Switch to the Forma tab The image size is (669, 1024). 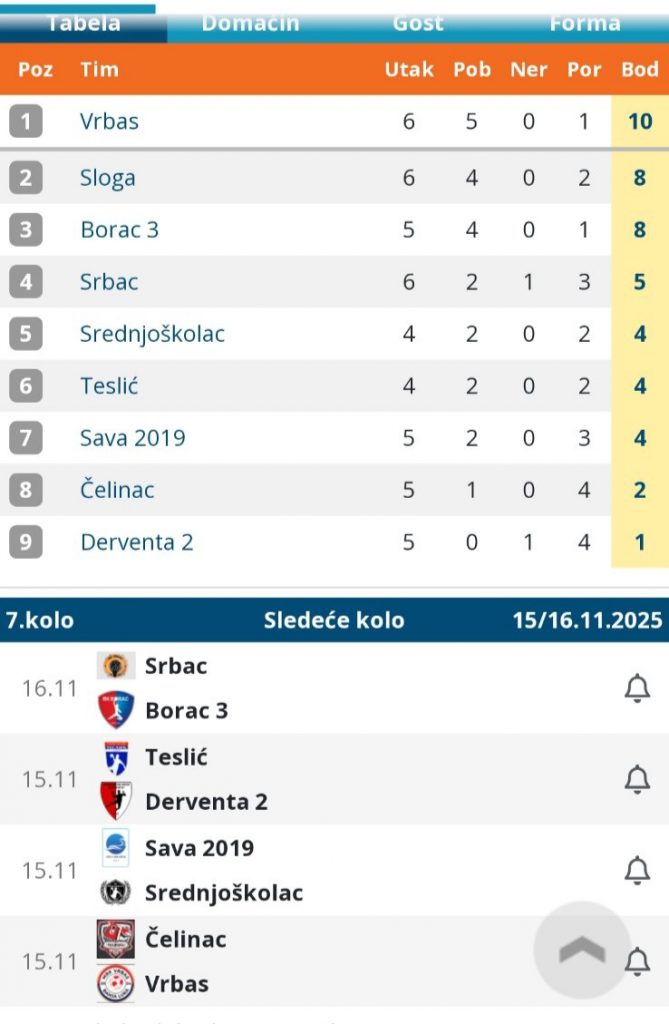tap(584, 22)
